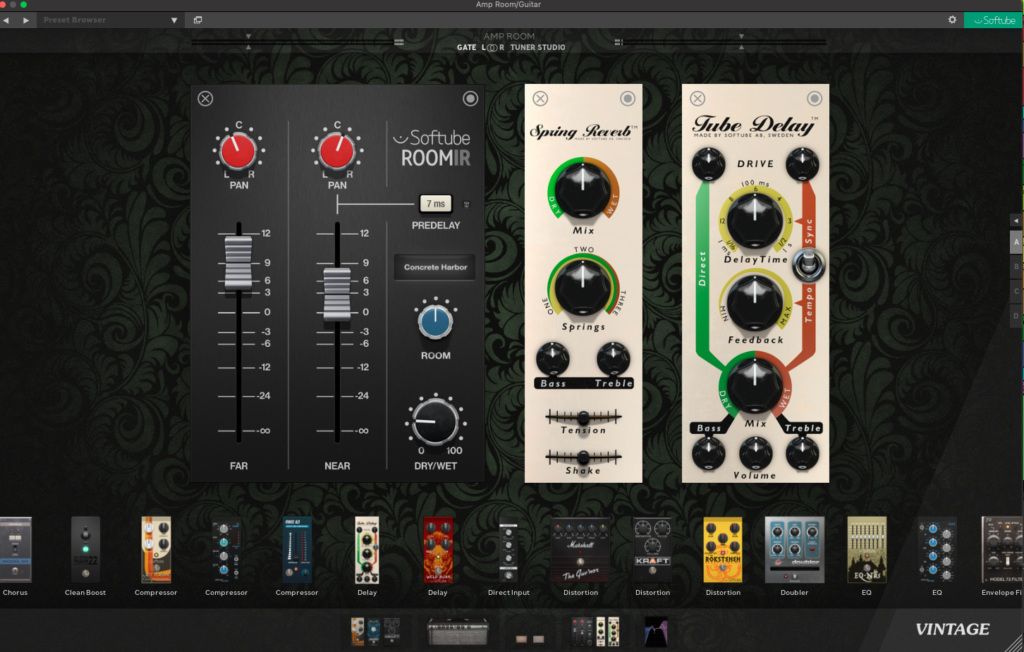Toggle the Spring Reverb bypass button
1024x652 pixels.
pyautogui.click(x=627, y=98)
